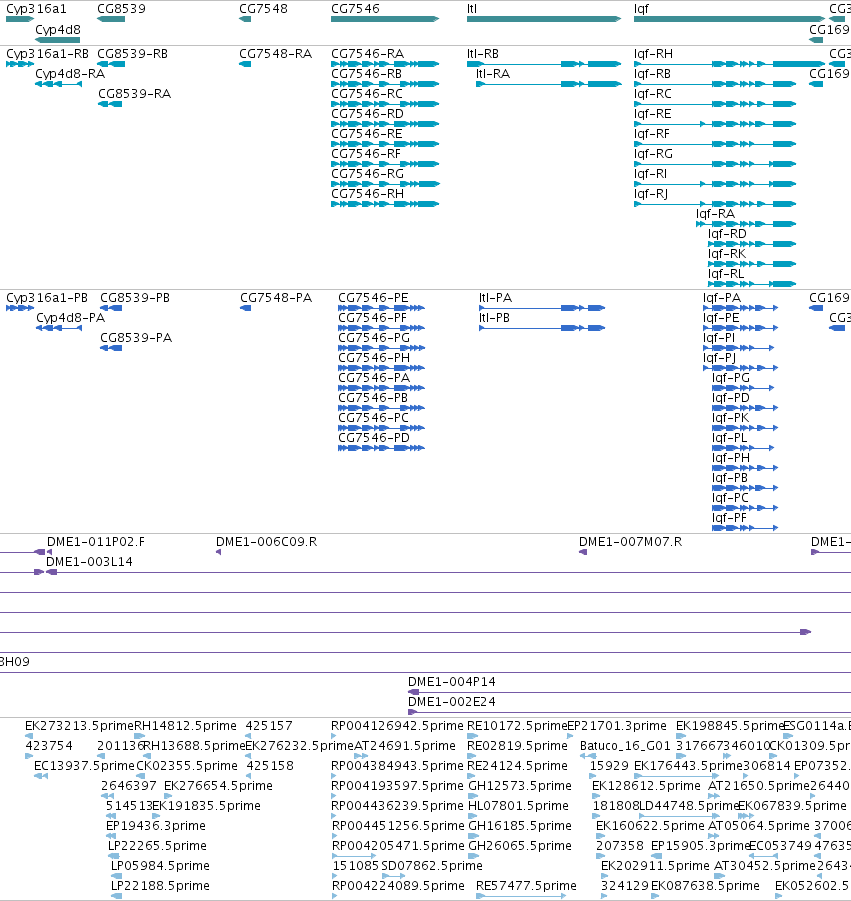Click the GH12573.5prime EST label

[x=520, y=786]
